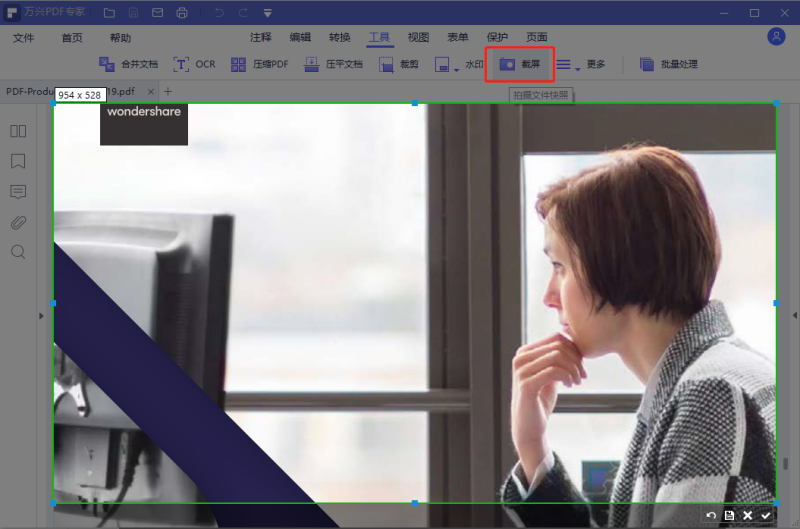800x529 pixels.
Task: Expand right panel with arrow
Action: click(794, 315)
